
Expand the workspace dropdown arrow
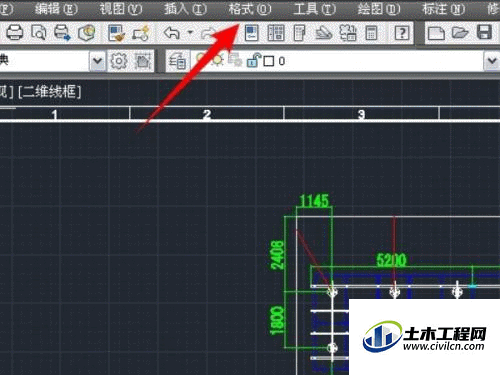coord(97,61)
